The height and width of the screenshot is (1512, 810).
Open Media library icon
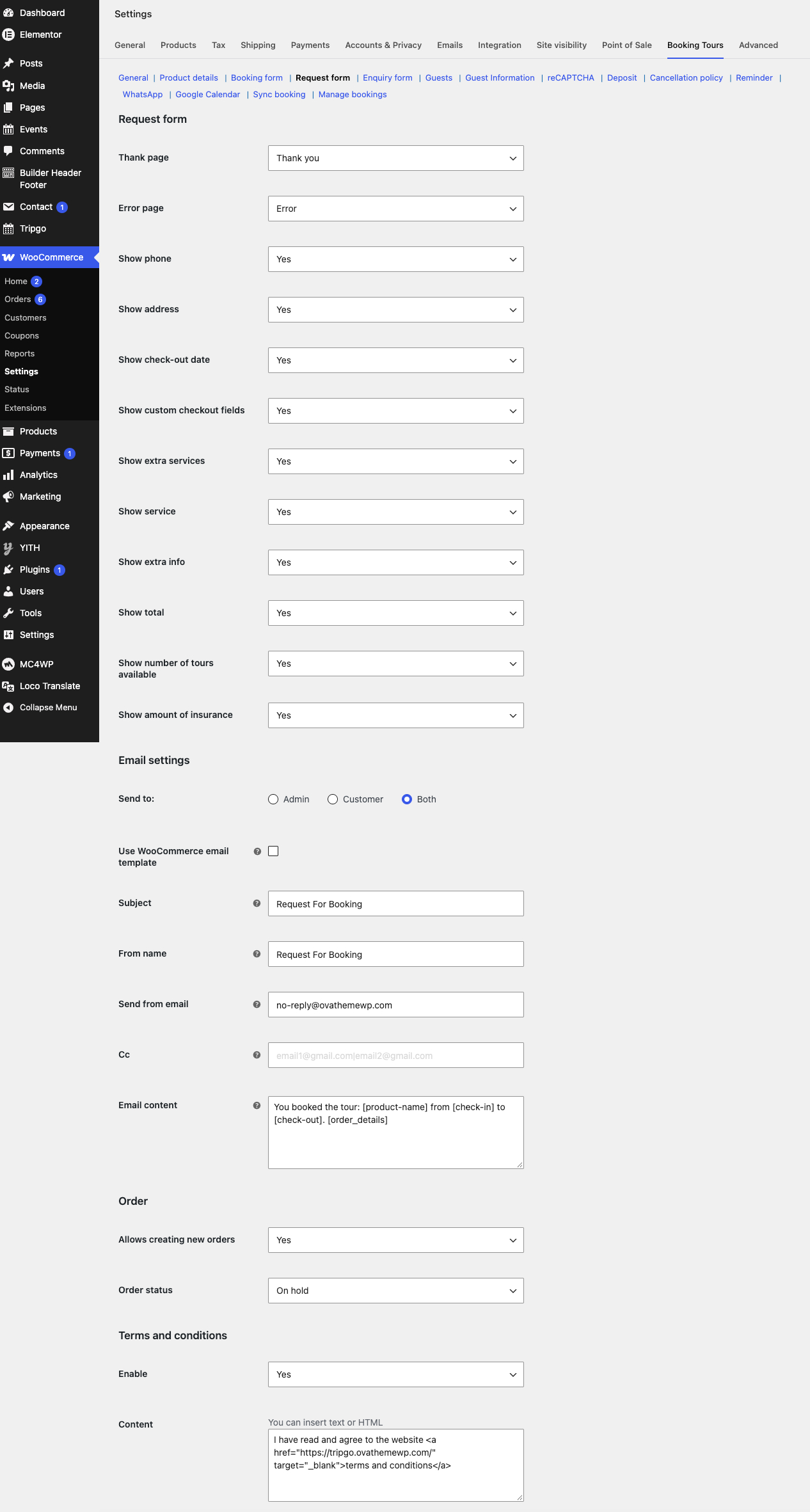click(x=8, y=86)
